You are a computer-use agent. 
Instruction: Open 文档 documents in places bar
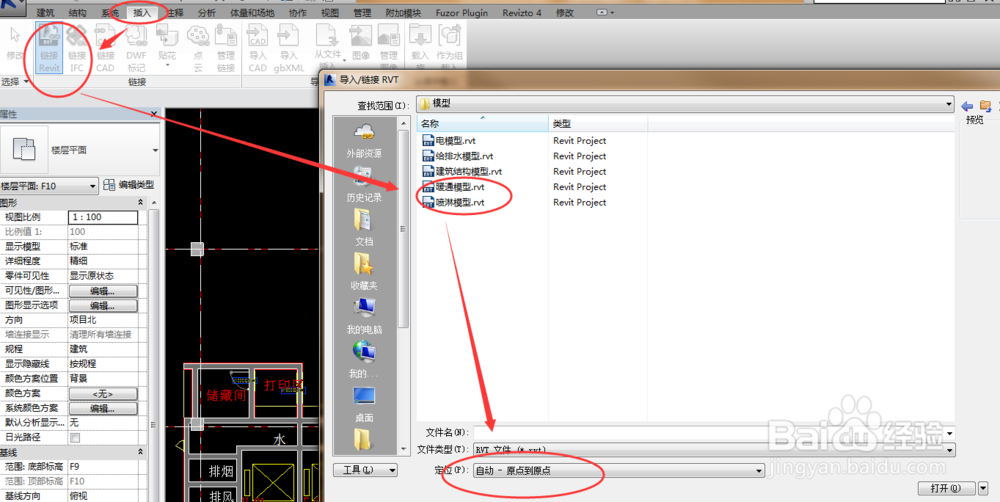pos(364,228)
